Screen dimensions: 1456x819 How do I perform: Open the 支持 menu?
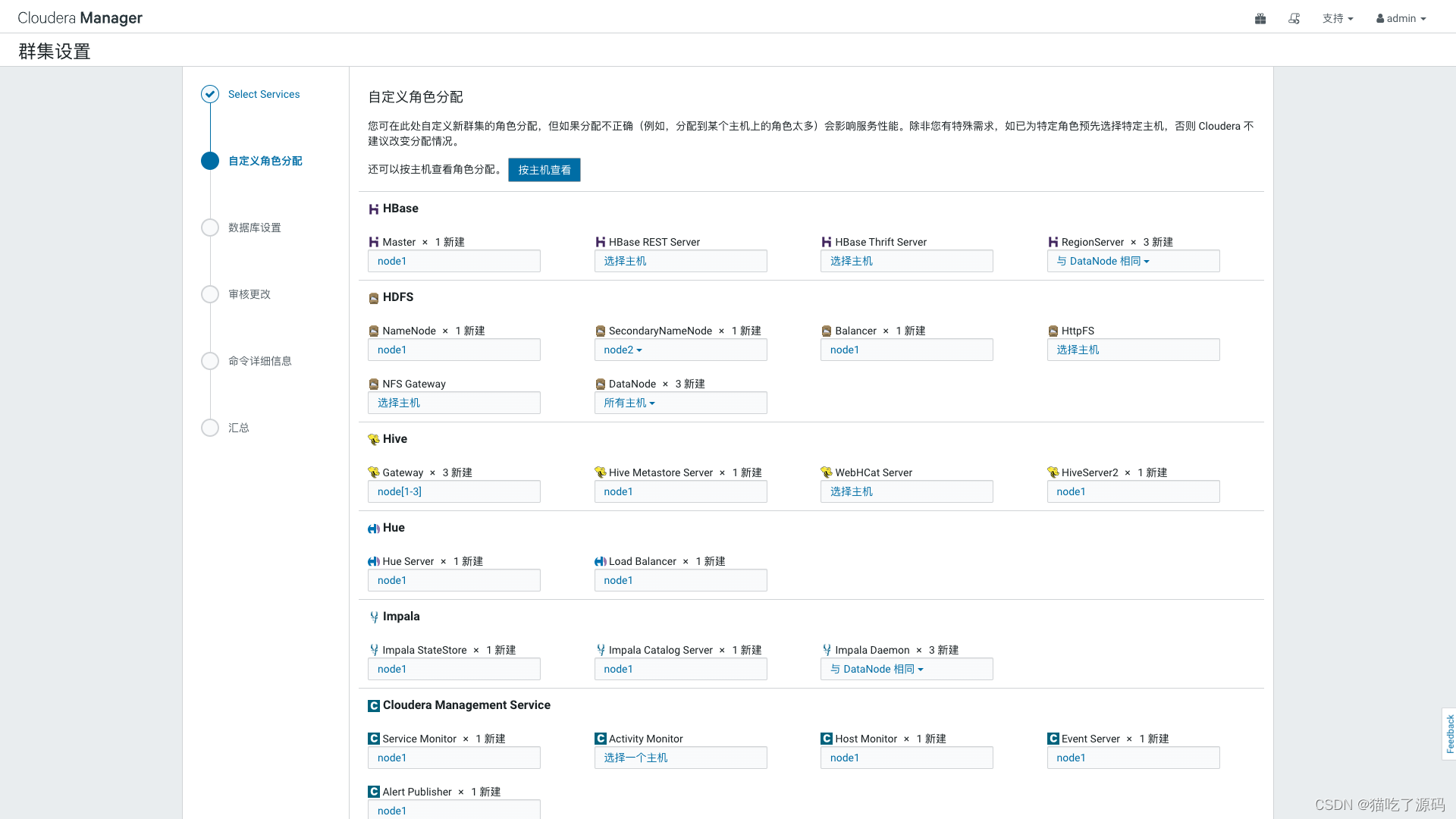point(1337,18)
